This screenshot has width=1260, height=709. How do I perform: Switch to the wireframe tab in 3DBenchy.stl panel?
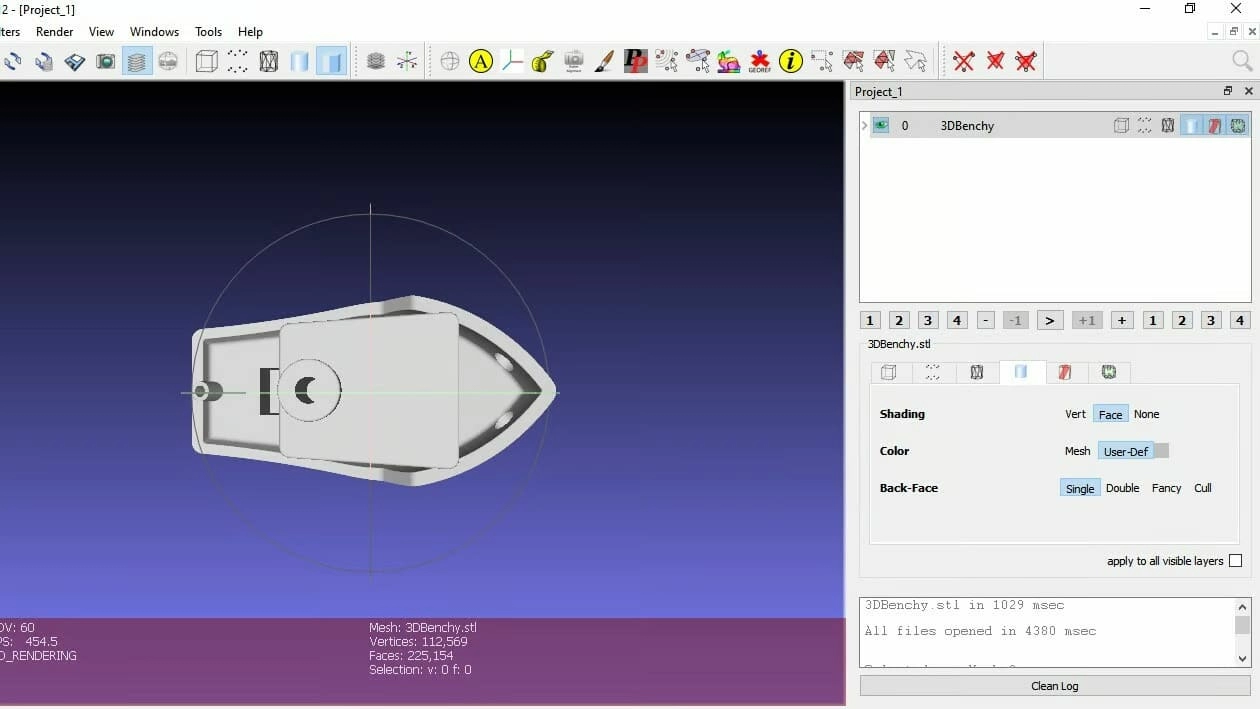coord(977,372)
